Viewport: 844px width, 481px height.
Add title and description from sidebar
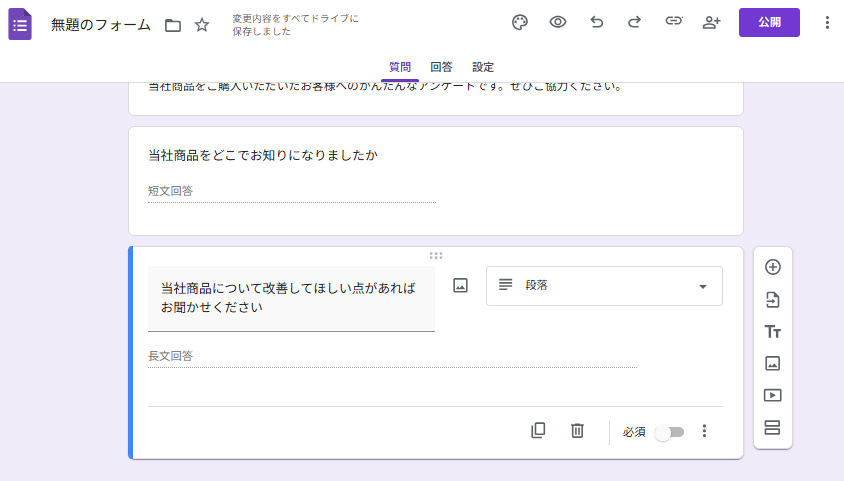click(x=772, y=332)
